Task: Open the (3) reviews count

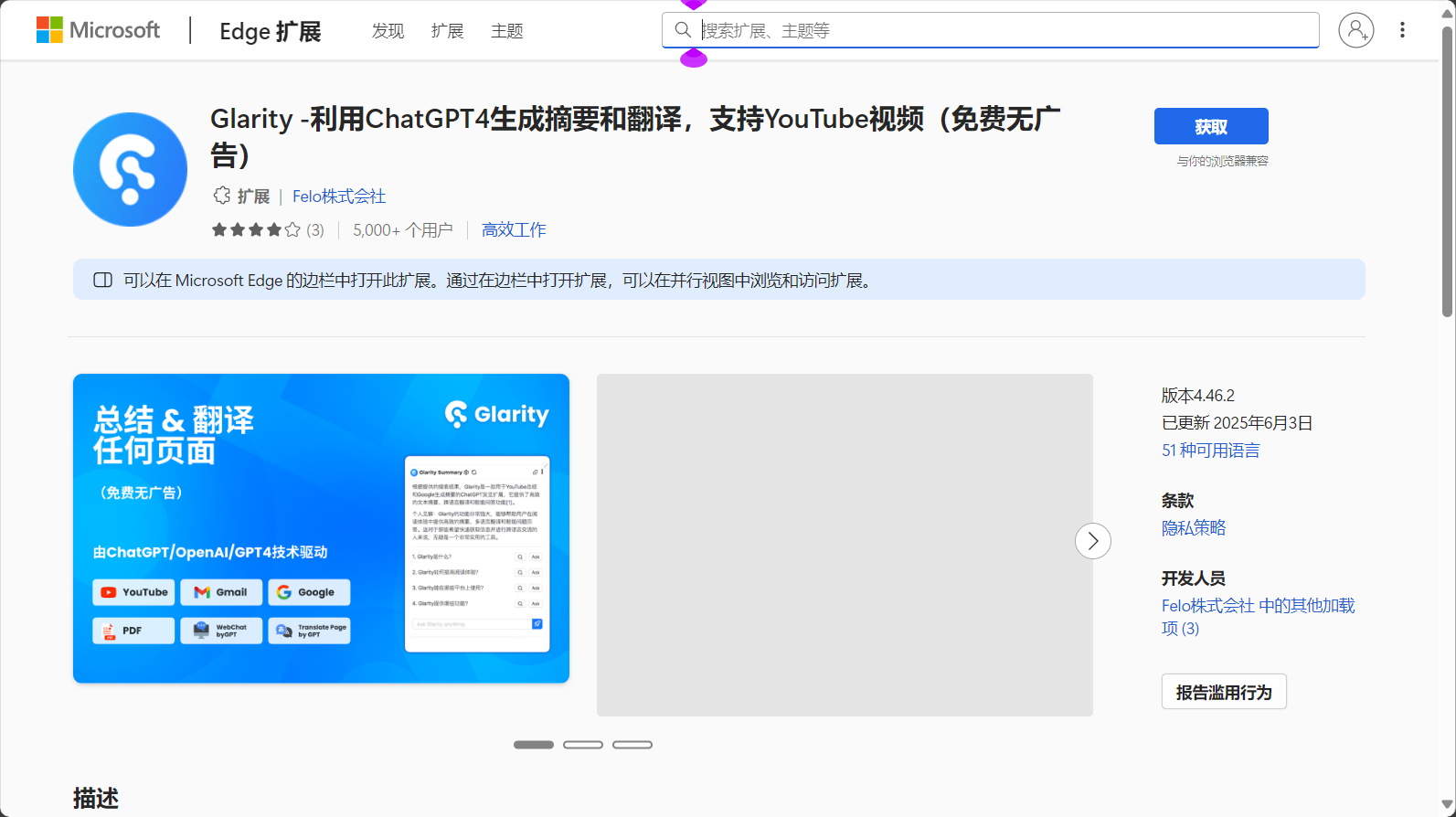Action: 315,230
